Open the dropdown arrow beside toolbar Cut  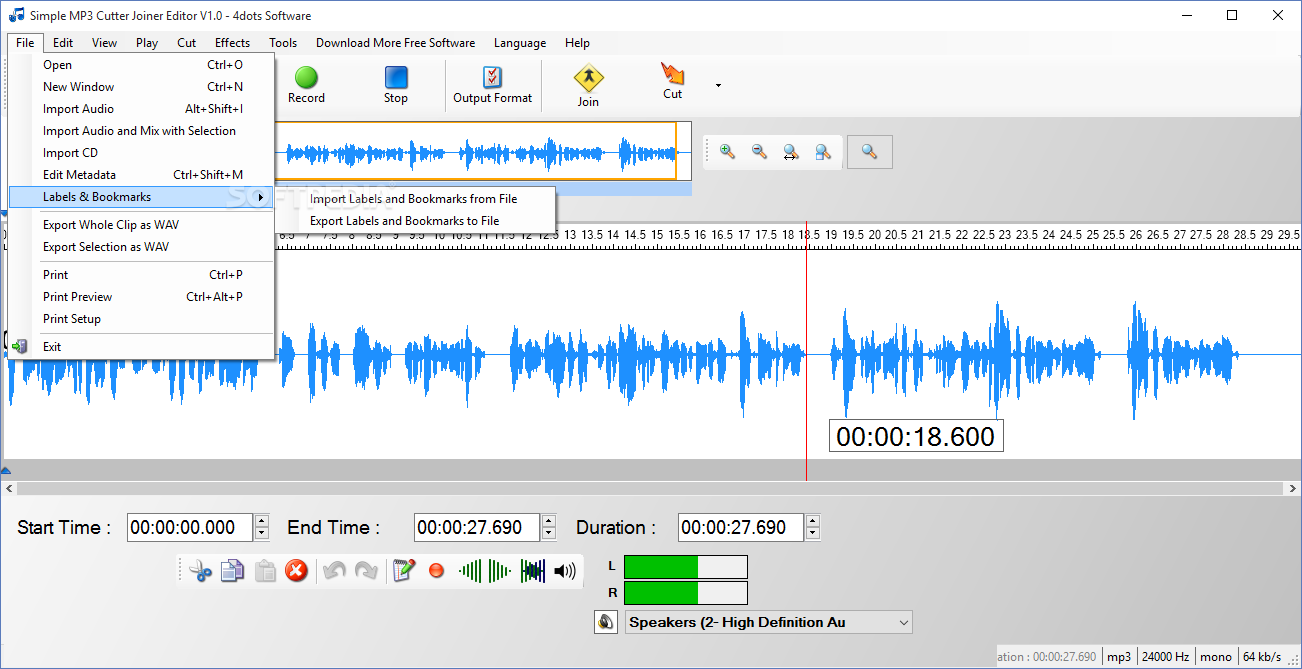point(718,86)
